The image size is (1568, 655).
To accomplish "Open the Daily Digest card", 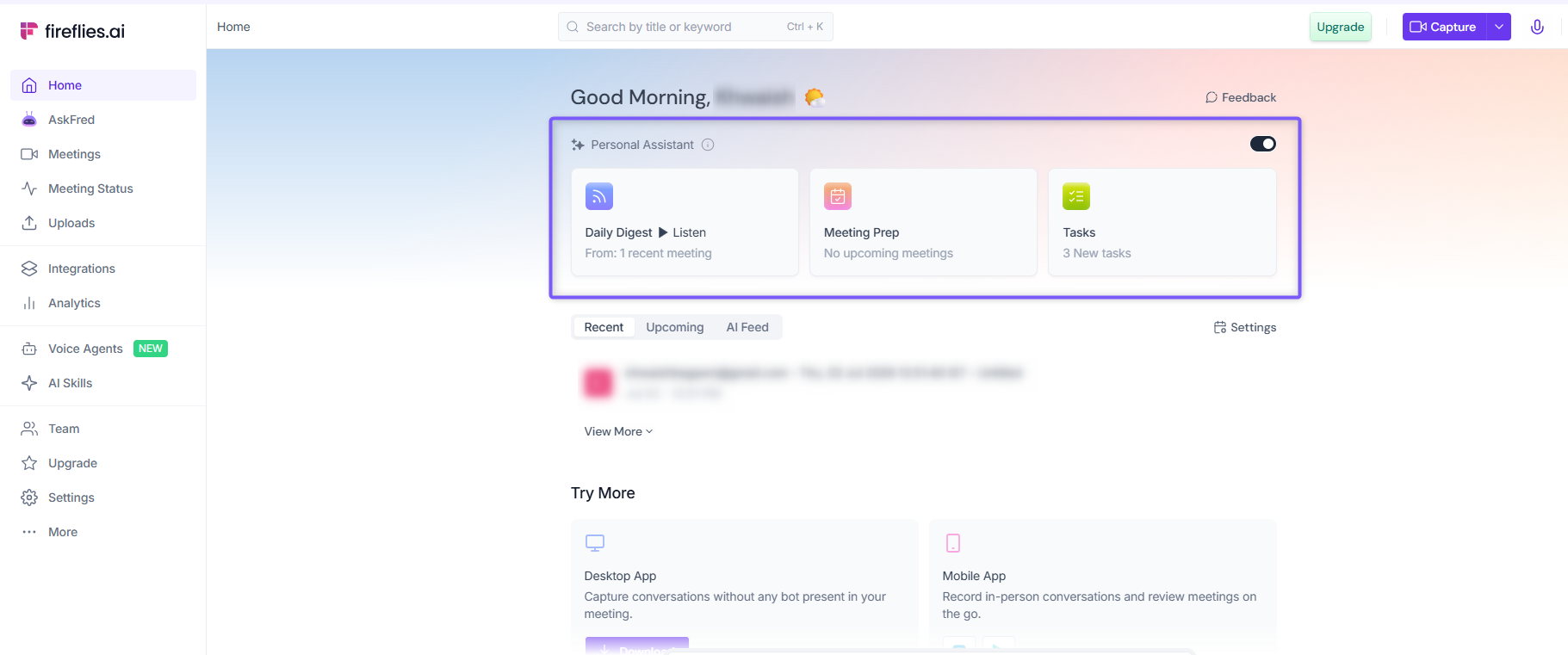I will (x=685, y=222).
